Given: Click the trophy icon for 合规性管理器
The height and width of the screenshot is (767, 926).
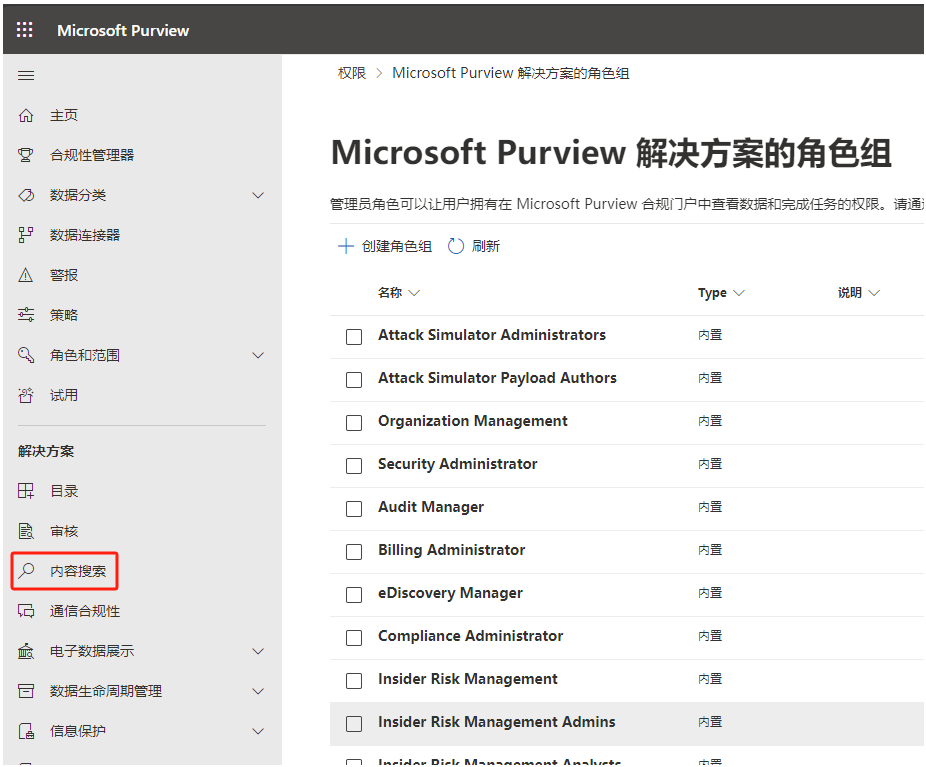Looking at the screenshot, I should pos(25,155).
